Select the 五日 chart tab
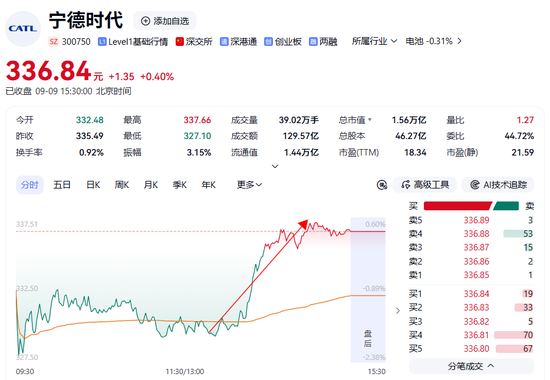The height and width of the screenshot is (380, 550). tap(62, 185)
